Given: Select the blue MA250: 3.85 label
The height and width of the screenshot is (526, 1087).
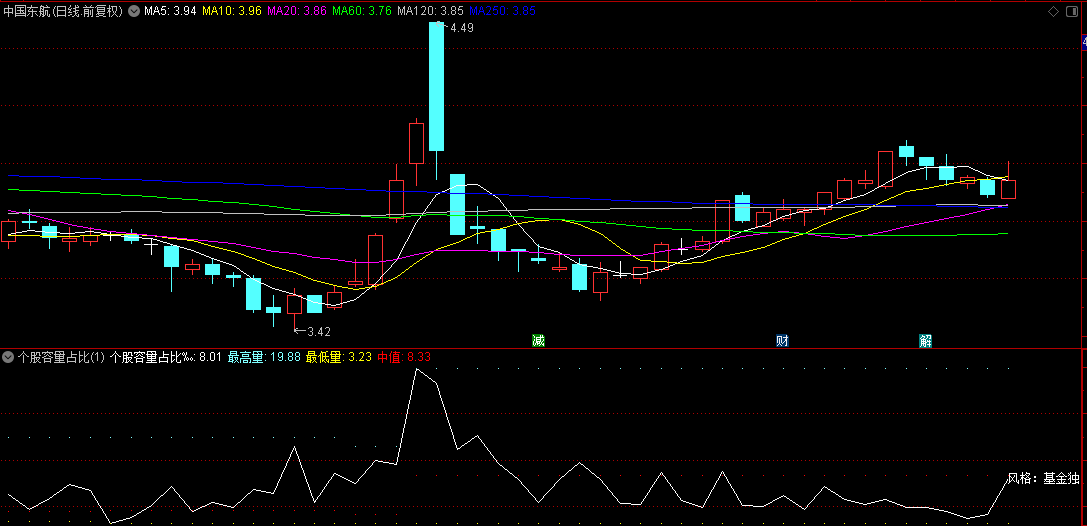Looking at the screenshot, I should pyautogui.click(x=503, y=11).
